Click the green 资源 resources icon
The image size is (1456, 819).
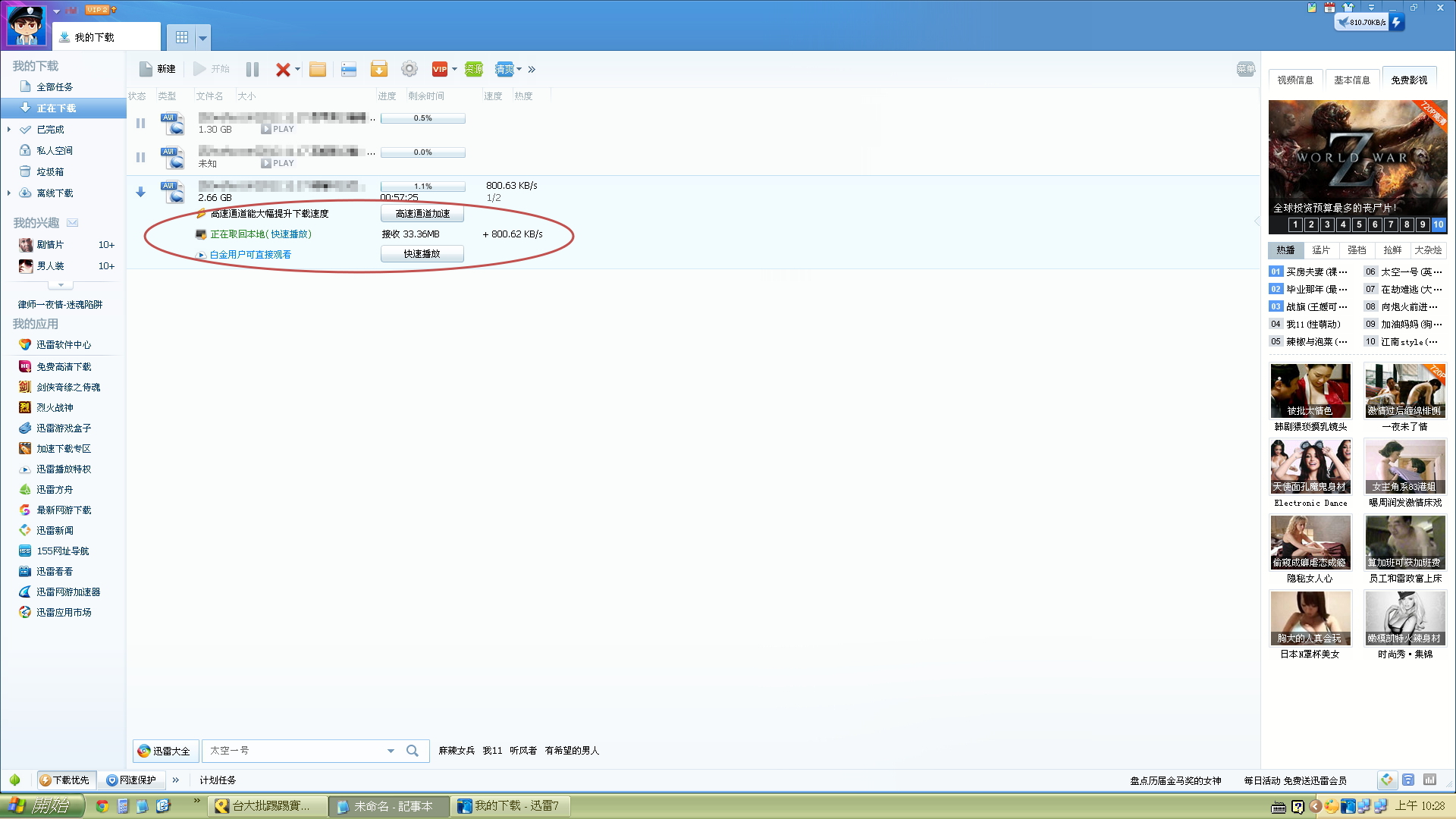tap(474, 69)
